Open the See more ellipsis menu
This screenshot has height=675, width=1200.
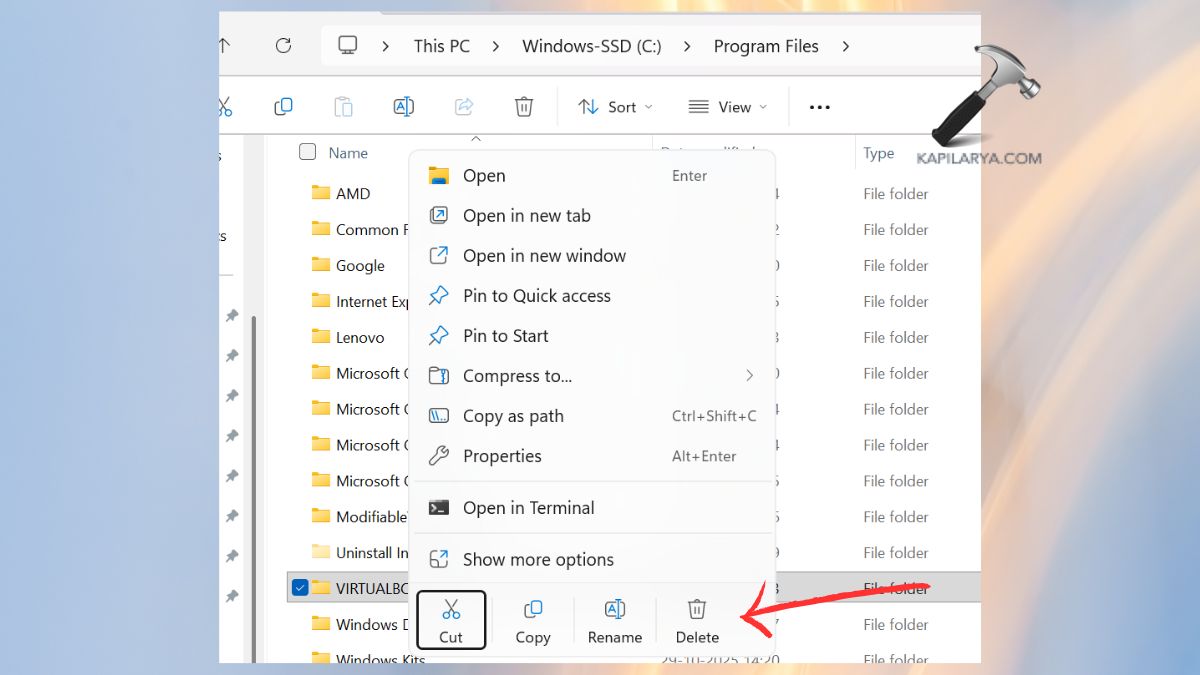coord(819,107)
